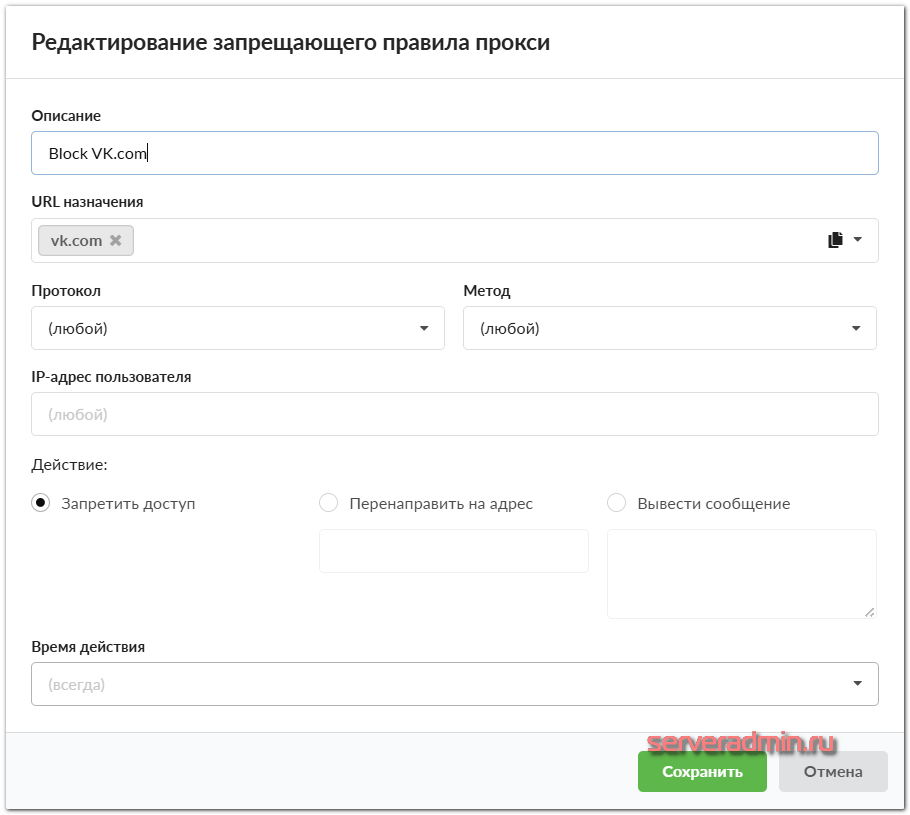Click the 'IP-адрес пользователя' input field

pos(454,414)
